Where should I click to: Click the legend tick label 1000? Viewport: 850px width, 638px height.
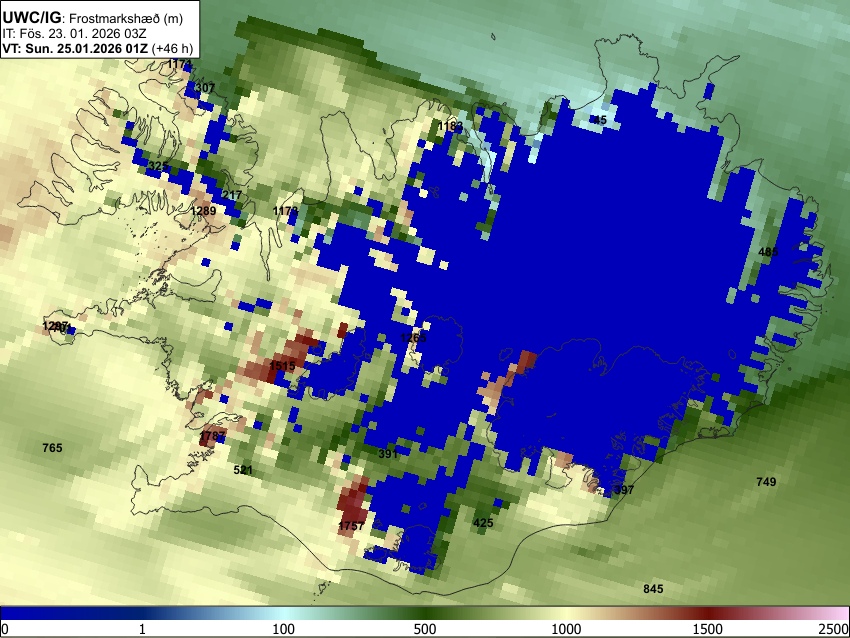pyautogui.click(x=566, y=629)
